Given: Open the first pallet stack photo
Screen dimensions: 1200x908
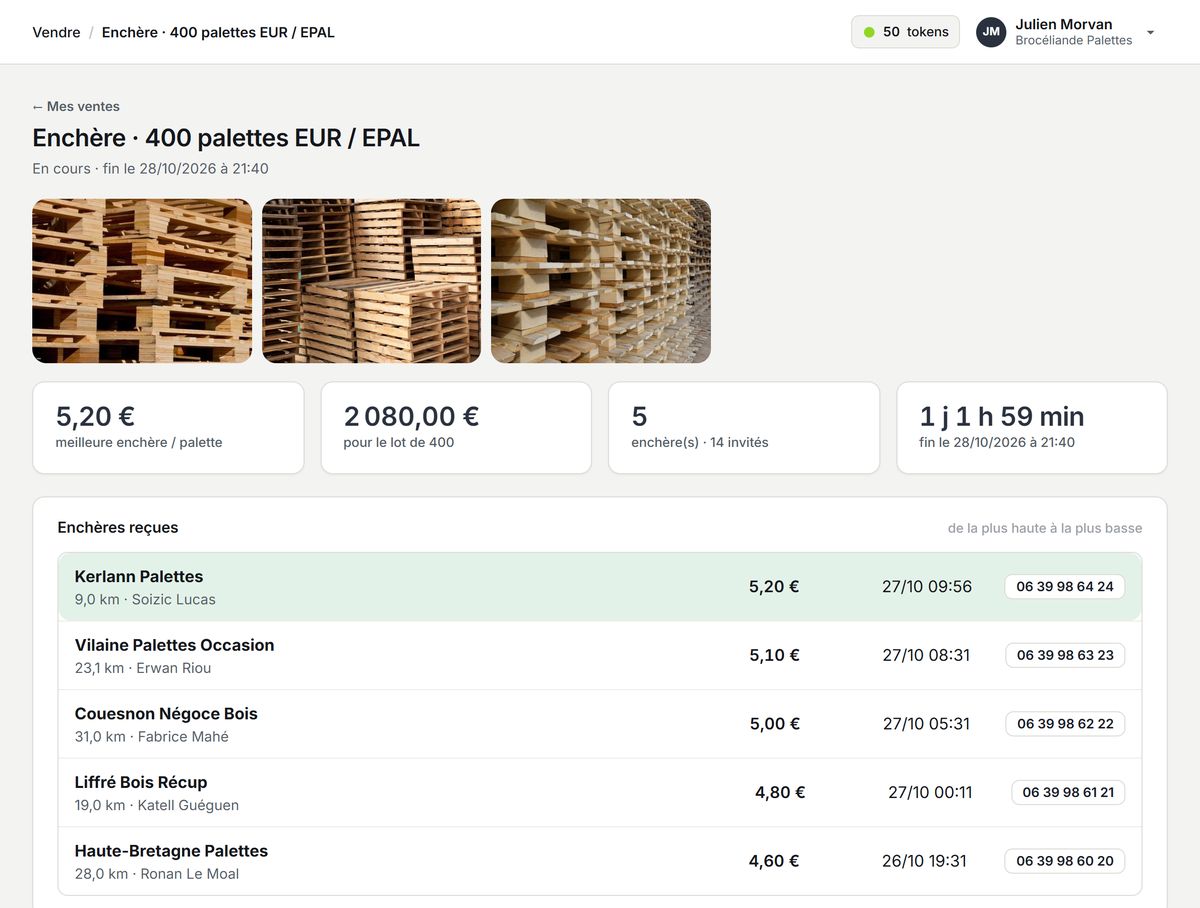Looking at the screenshot, I should coord(142,281).
